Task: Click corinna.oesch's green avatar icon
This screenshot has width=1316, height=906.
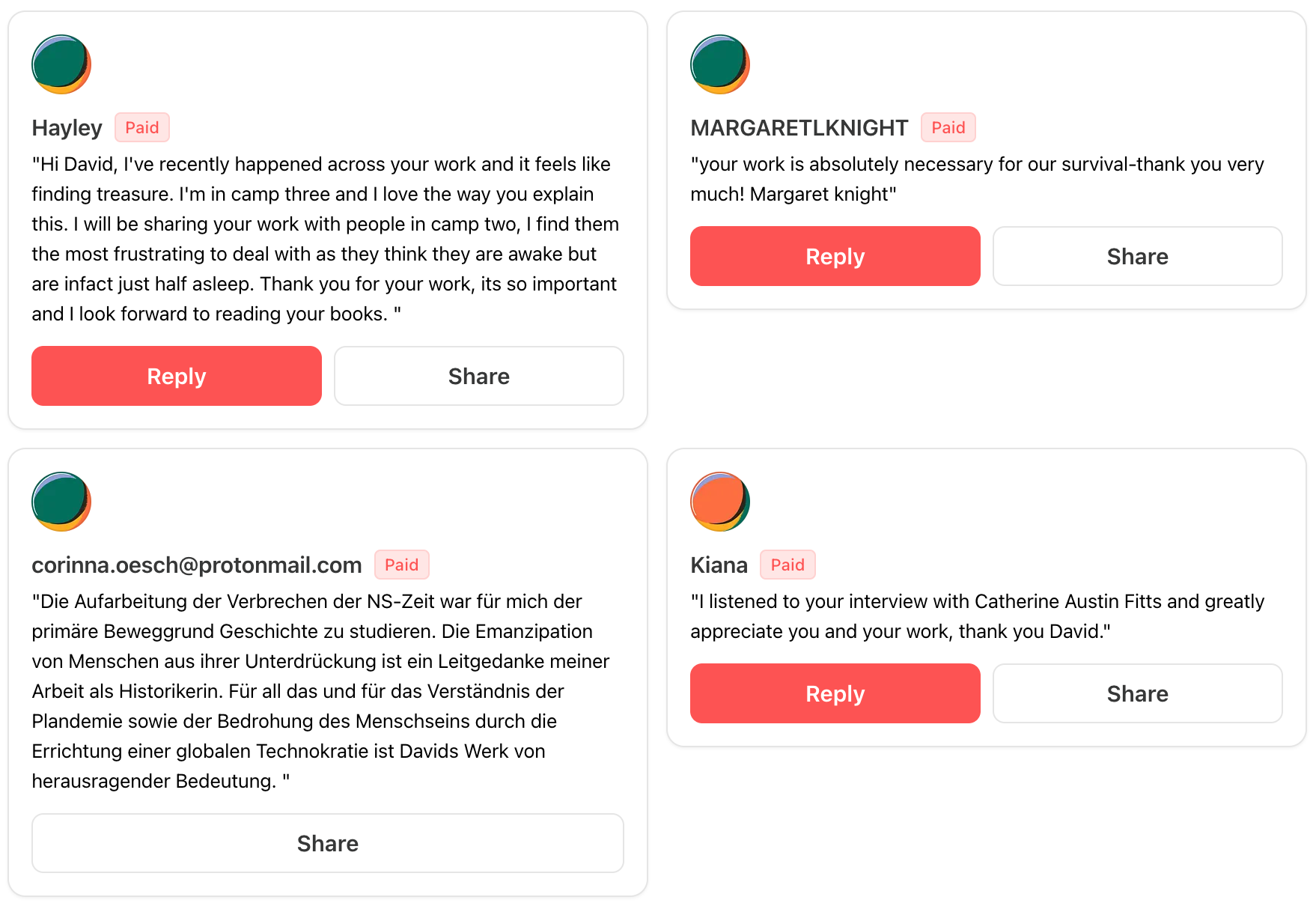Action: 61,502
